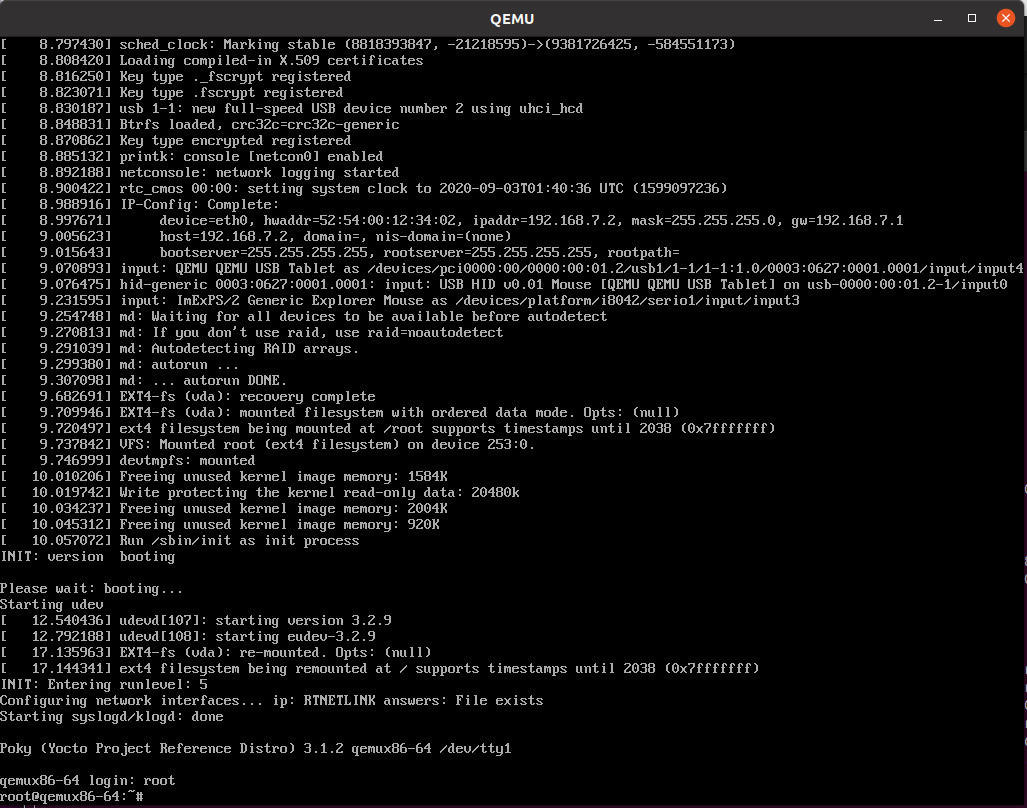1027x808 pixels.
Task: Click 'md: Waiting for all devices' line
Action: coord(304,316)
